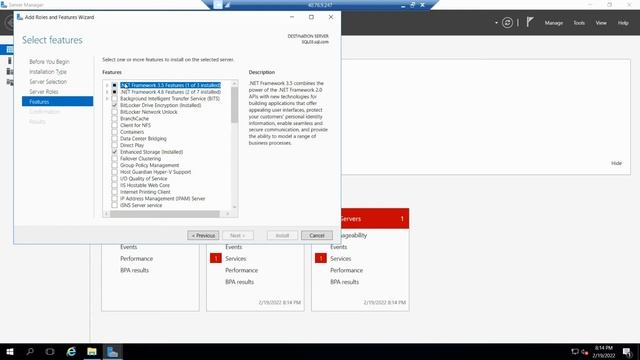Open File Explorer from the taskbar

[92, 351]
